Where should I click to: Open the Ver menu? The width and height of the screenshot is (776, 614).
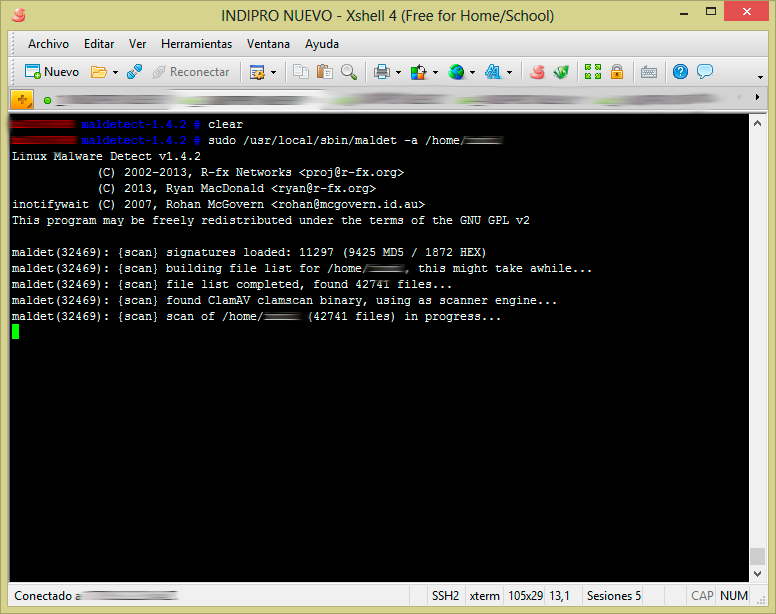tap(138, 44)
